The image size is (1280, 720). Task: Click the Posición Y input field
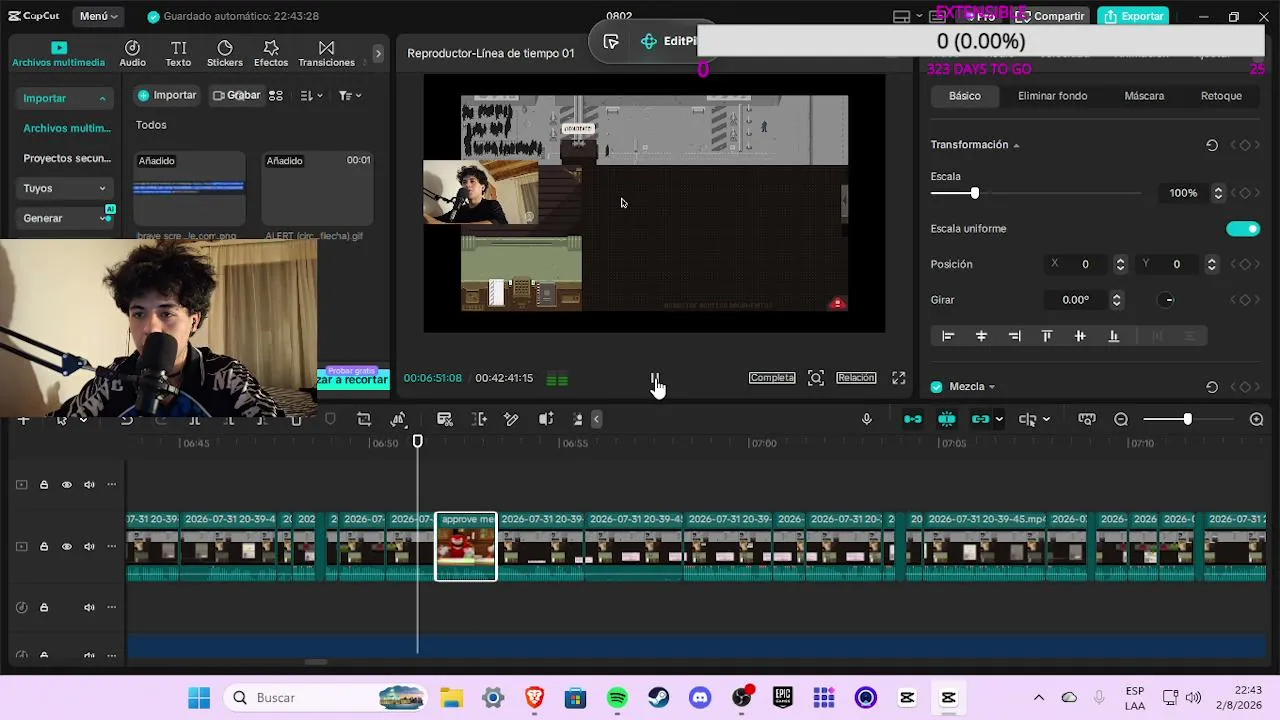pyautogui.click(x=1178, y=264)
